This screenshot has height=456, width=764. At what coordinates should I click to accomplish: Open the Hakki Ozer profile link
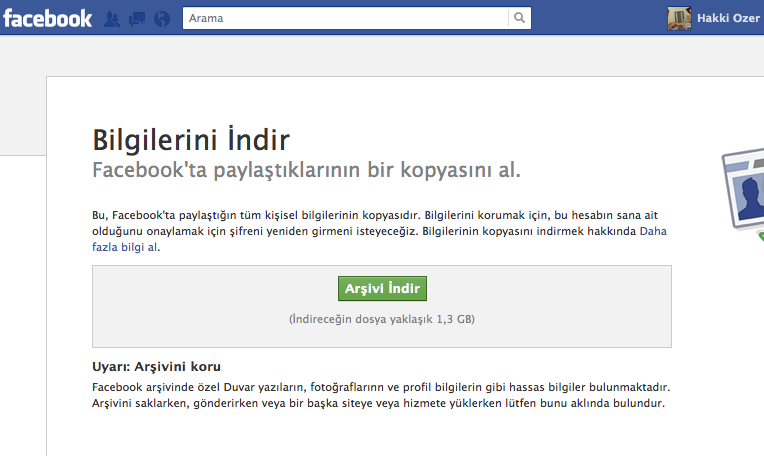pyautogui.click(x=728, y=19)
